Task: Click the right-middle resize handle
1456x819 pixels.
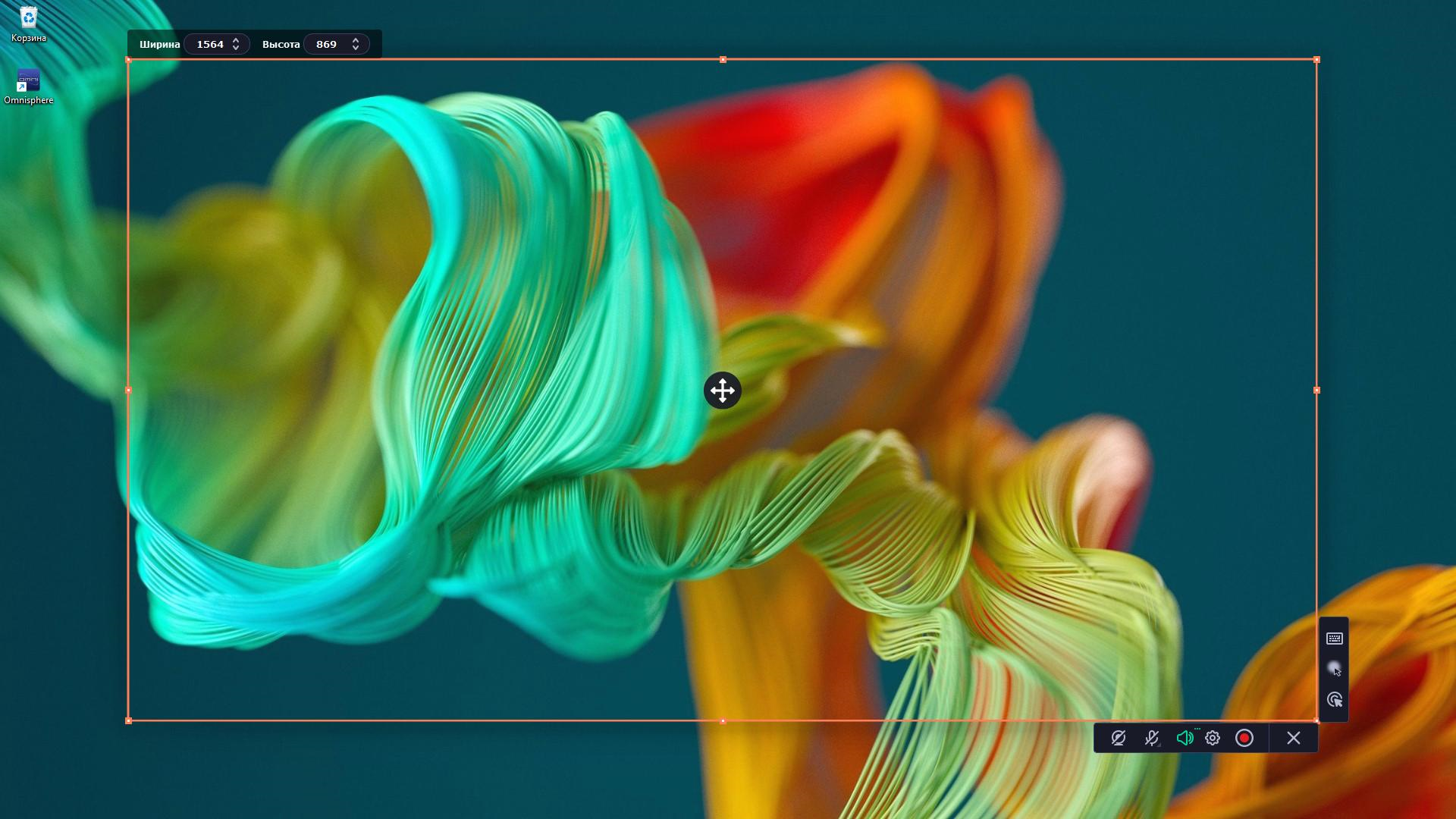Action: pyautogui.click(x=1316, y=391)
